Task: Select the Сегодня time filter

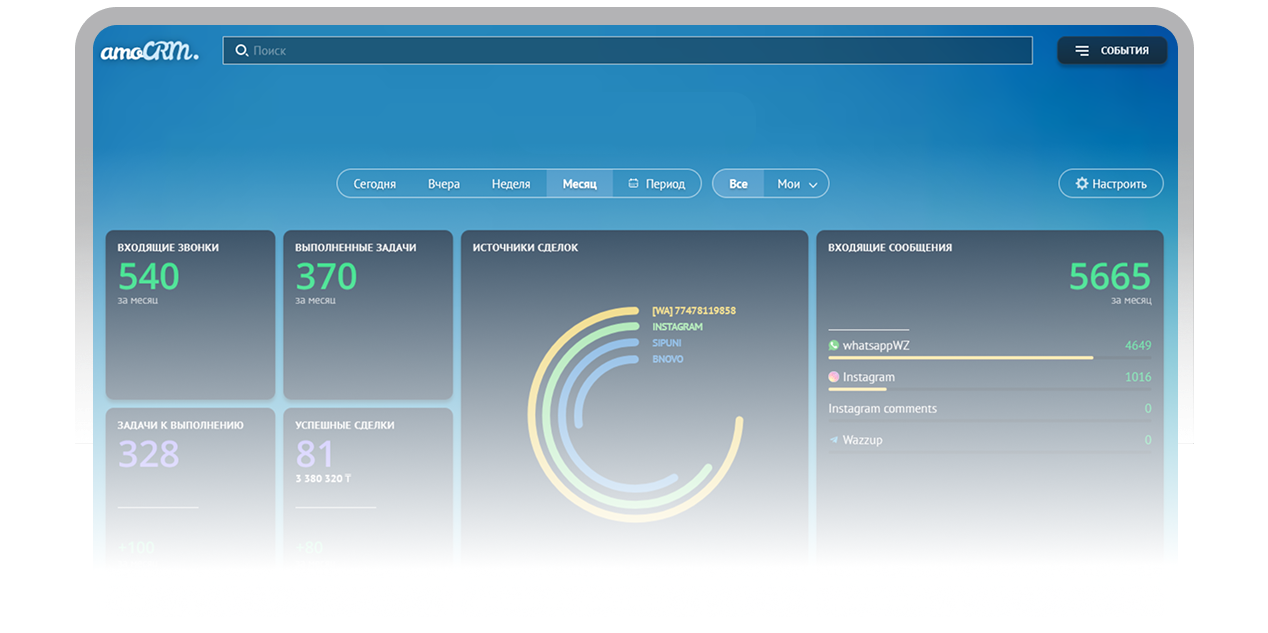Action: point(374,184)
